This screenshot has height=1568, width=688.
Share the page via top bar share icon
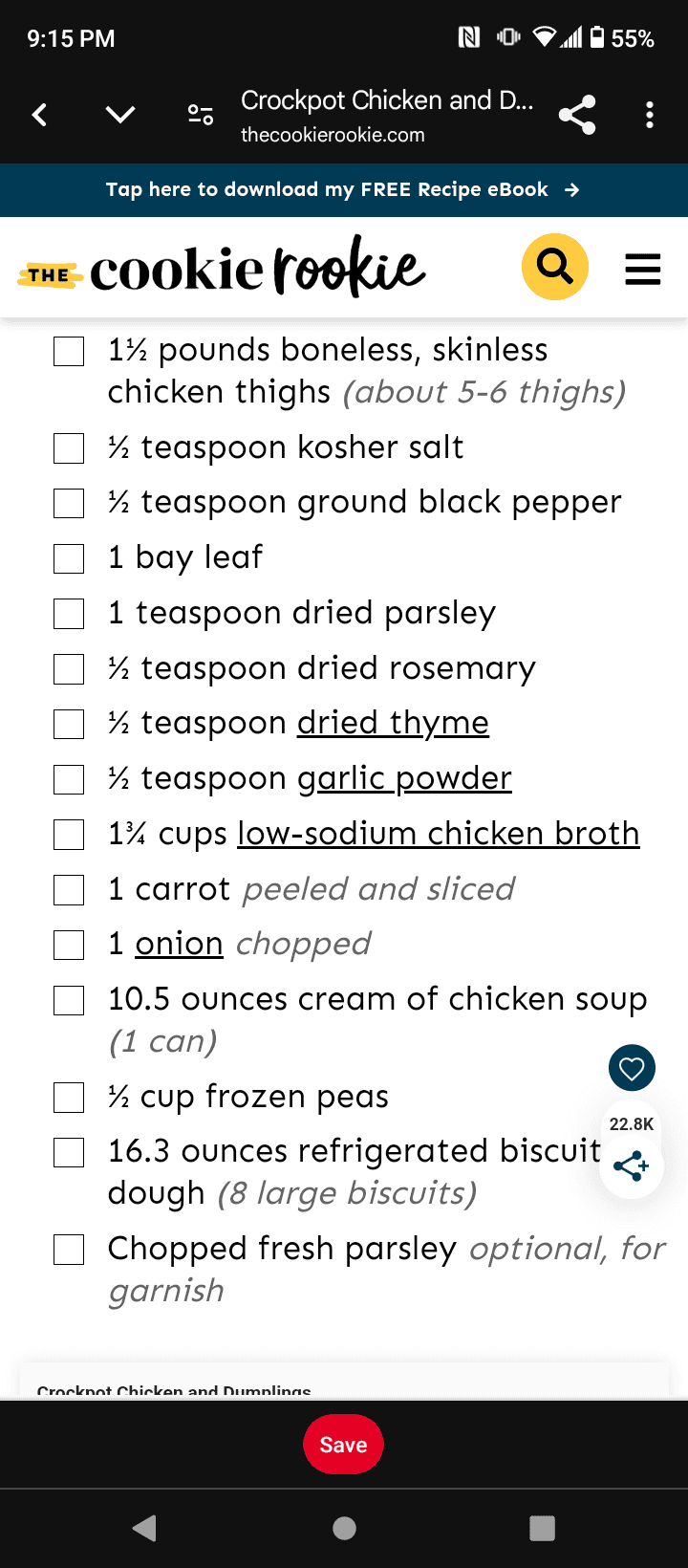point(577,116)
